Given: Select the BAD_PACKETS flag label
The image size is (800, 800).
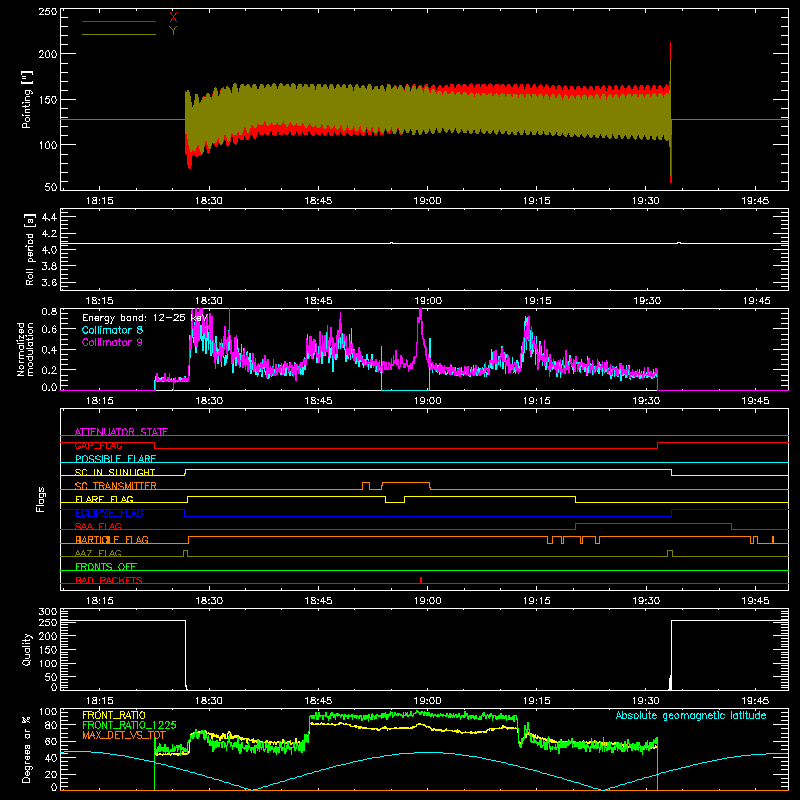Looking at the screenshot, I should pos(109,580).
